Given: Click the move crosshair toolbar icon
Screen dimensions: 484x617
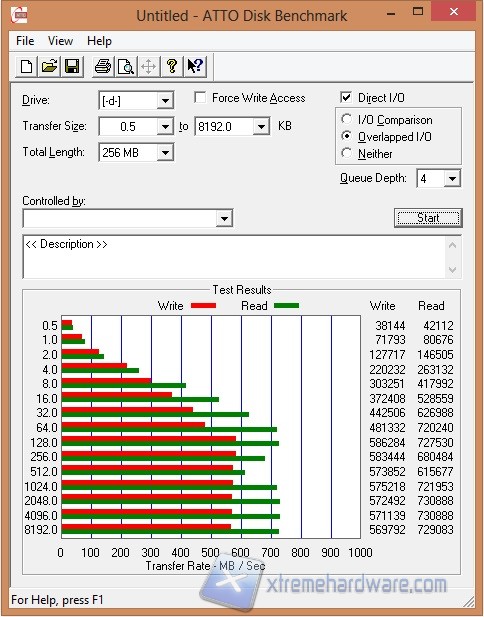Looking at the screenshot, I should coord(148,66).
